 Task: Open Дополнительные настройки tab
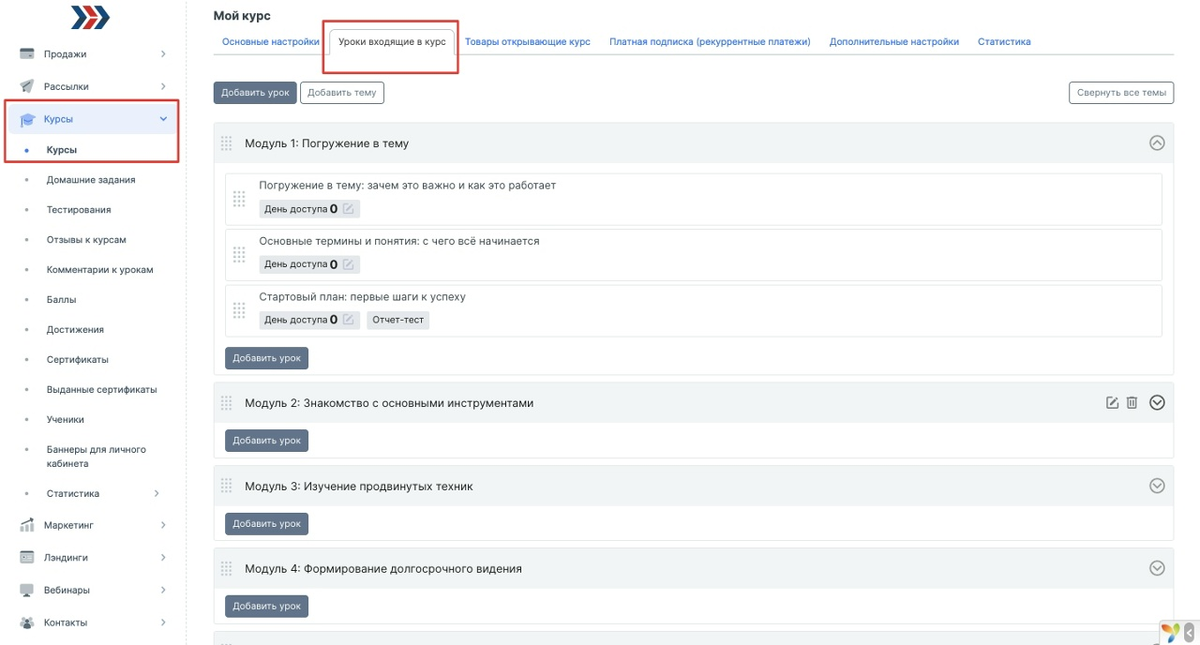pyautogui.click(x=894, y=42)
